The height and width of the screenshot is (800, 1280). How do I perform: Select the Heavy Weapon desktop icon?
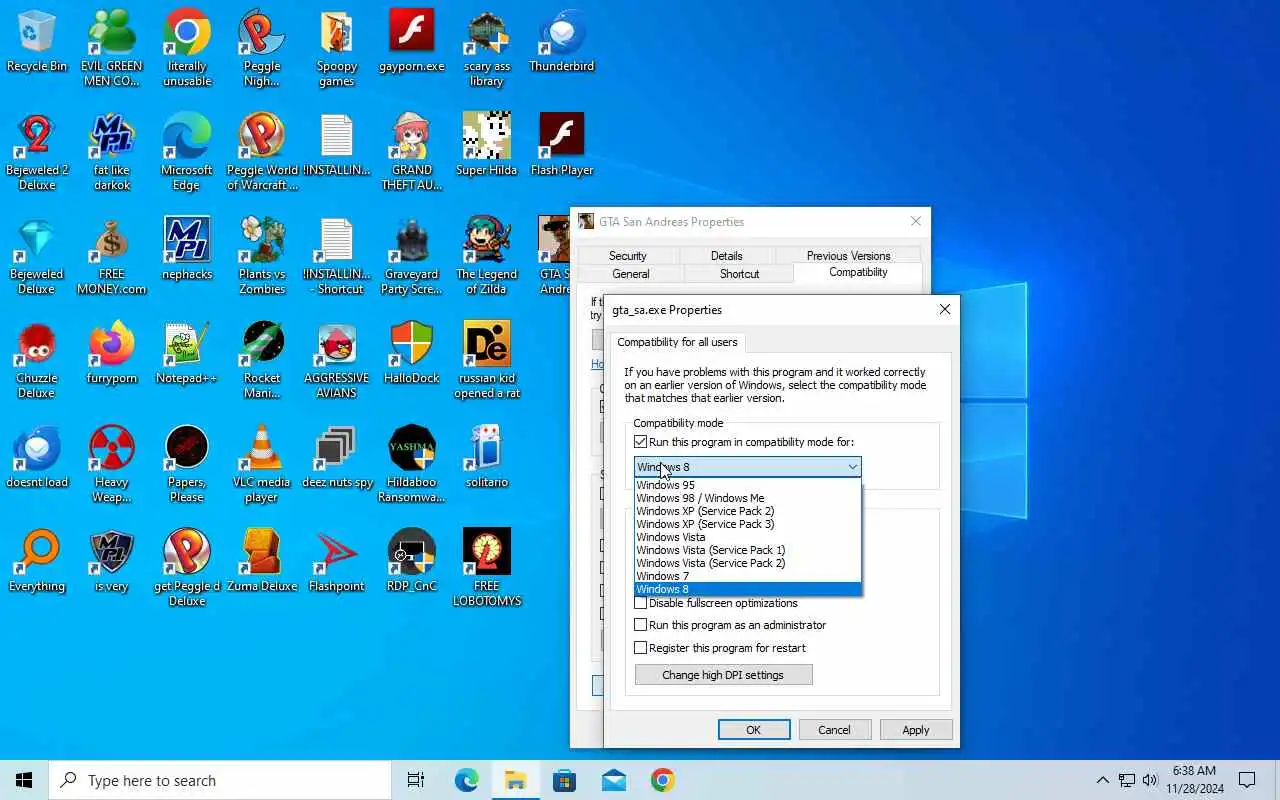tap(112, 464)
